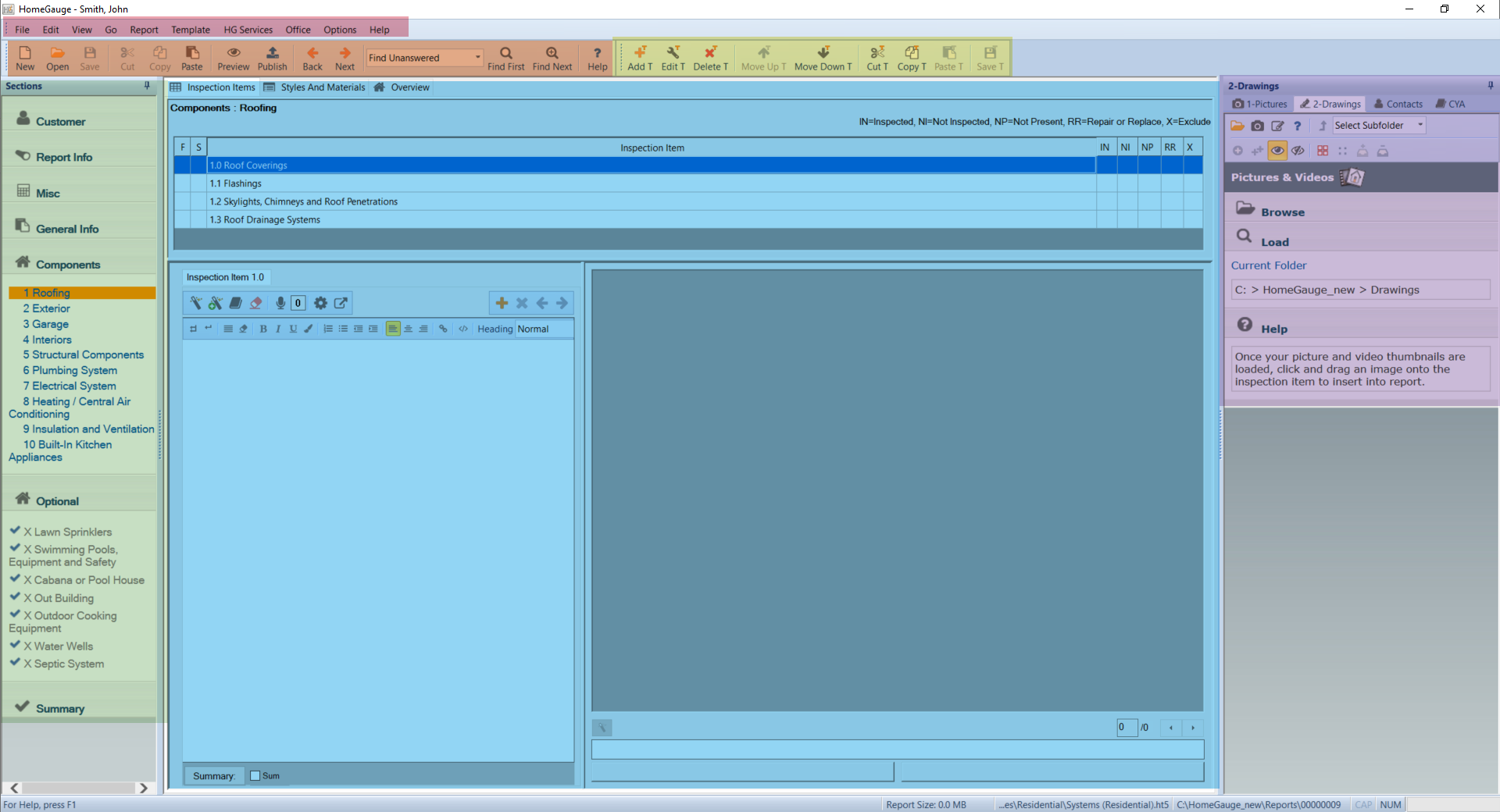Click the pink eraser icon above editor

tap(255, 303)
